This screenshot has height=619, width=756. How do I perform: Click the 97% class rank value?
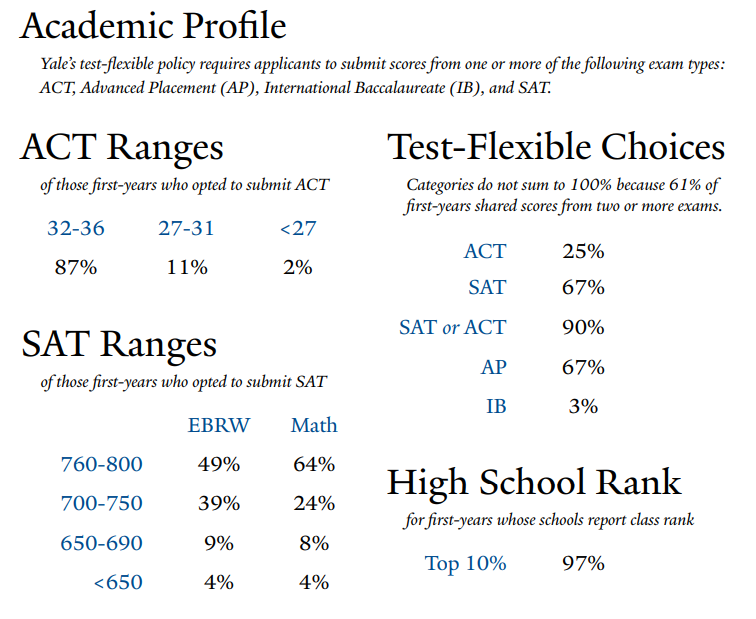click(x=584, y=563)
